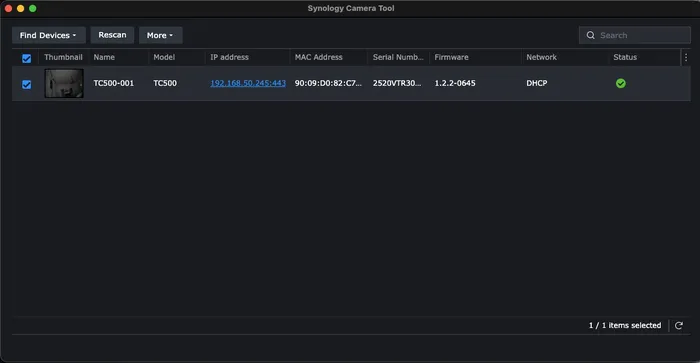This screenshot has width=700, height=363.
Task: Sort by the Network column header
Action: 541,57
